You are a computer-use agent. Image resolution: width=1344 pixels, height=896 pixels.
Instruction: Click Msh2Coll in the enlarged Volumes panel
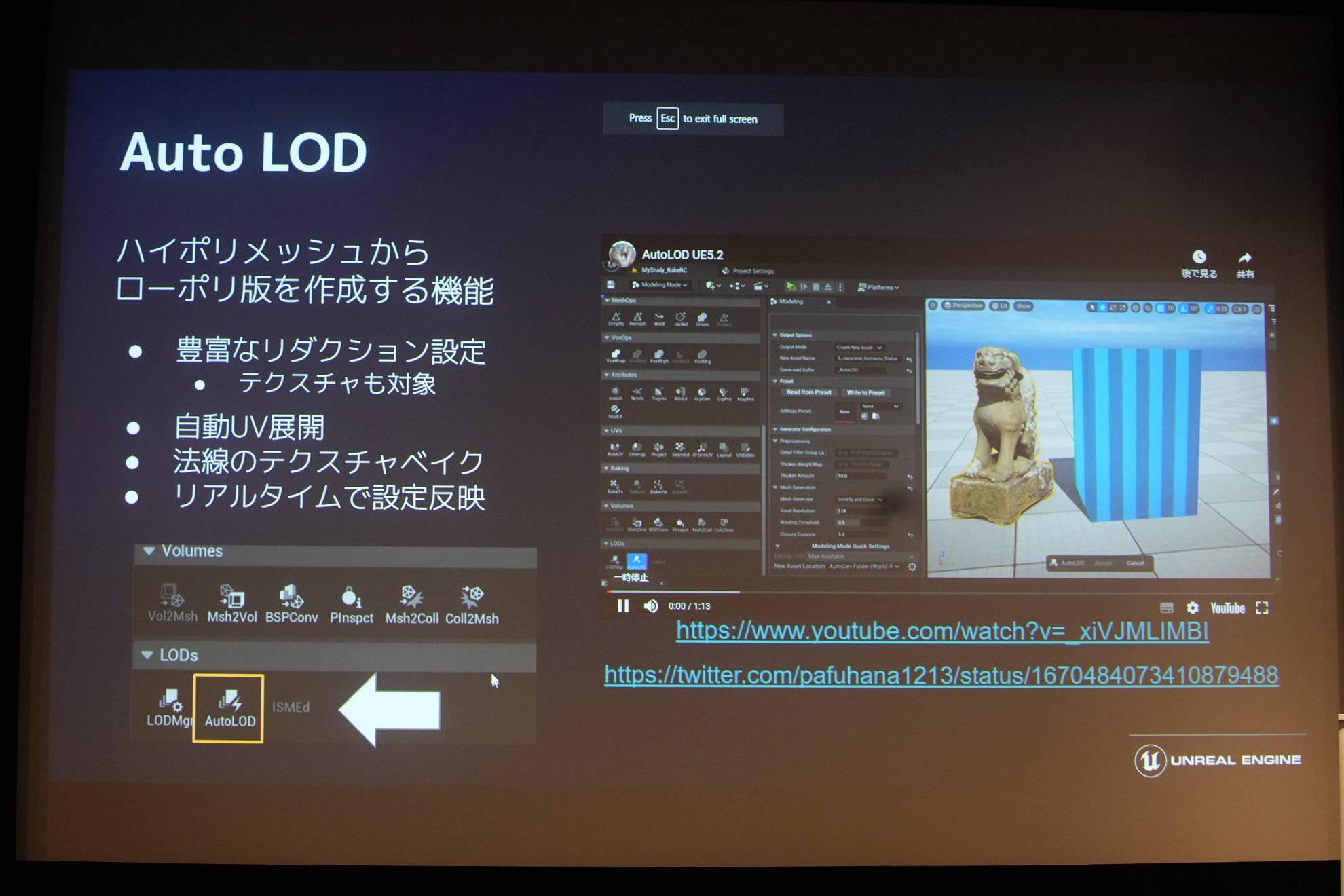point(411,605)
